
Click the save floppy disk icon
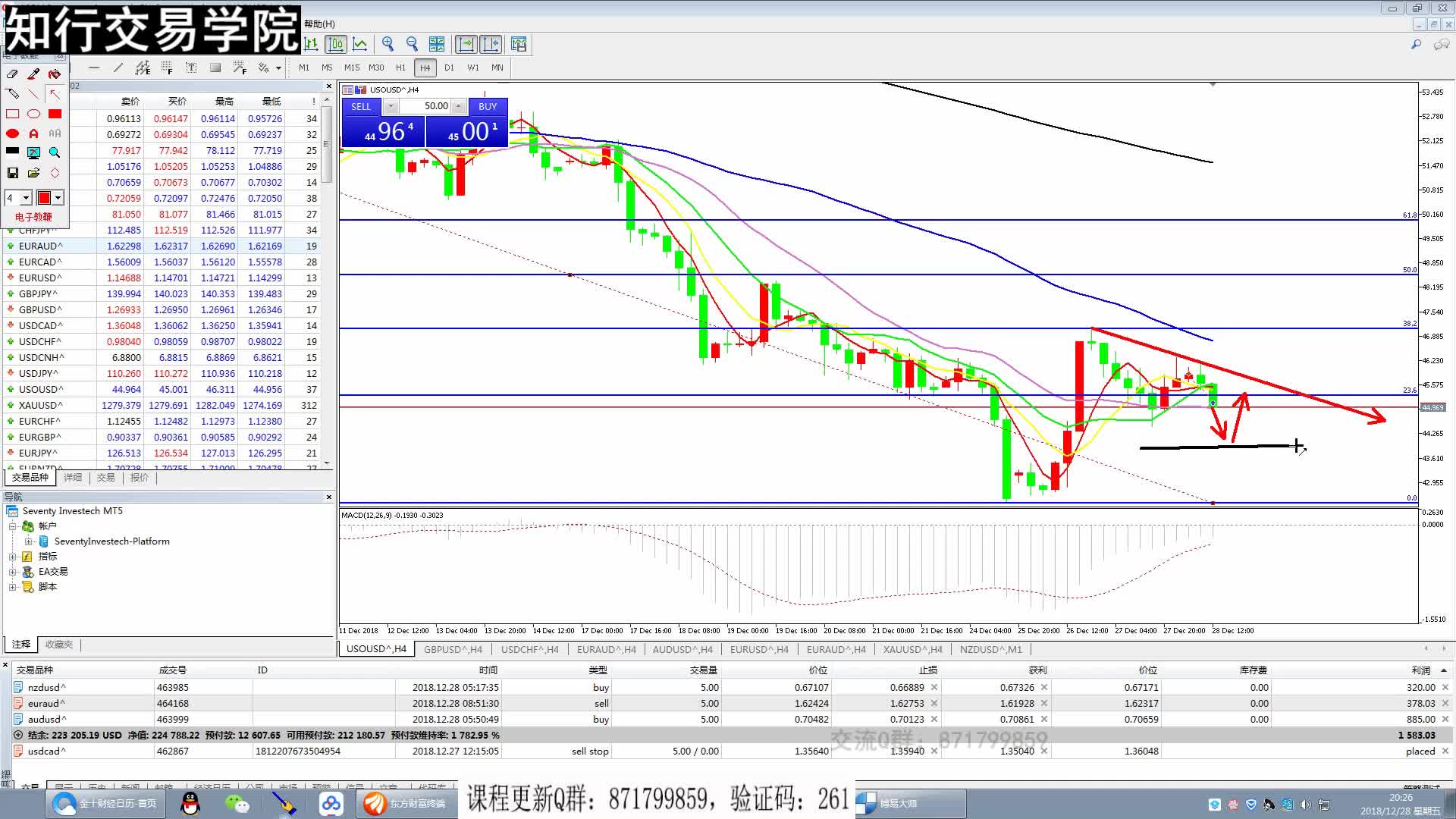point(12,173)
